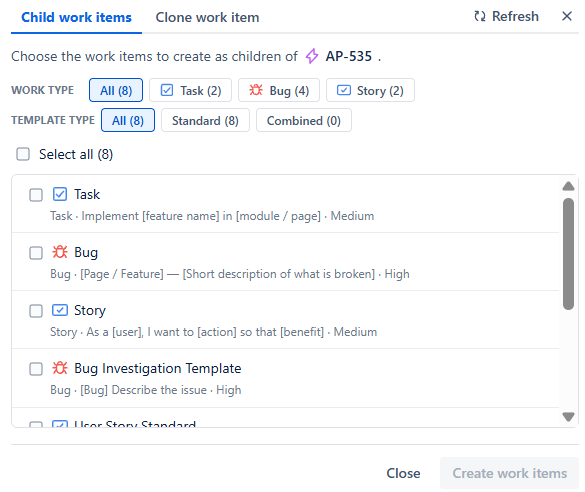Click the bug icon beside Bug Investigation Template
Screen dimensions: 585x492
pyautogui.click(x=60, y=368)
